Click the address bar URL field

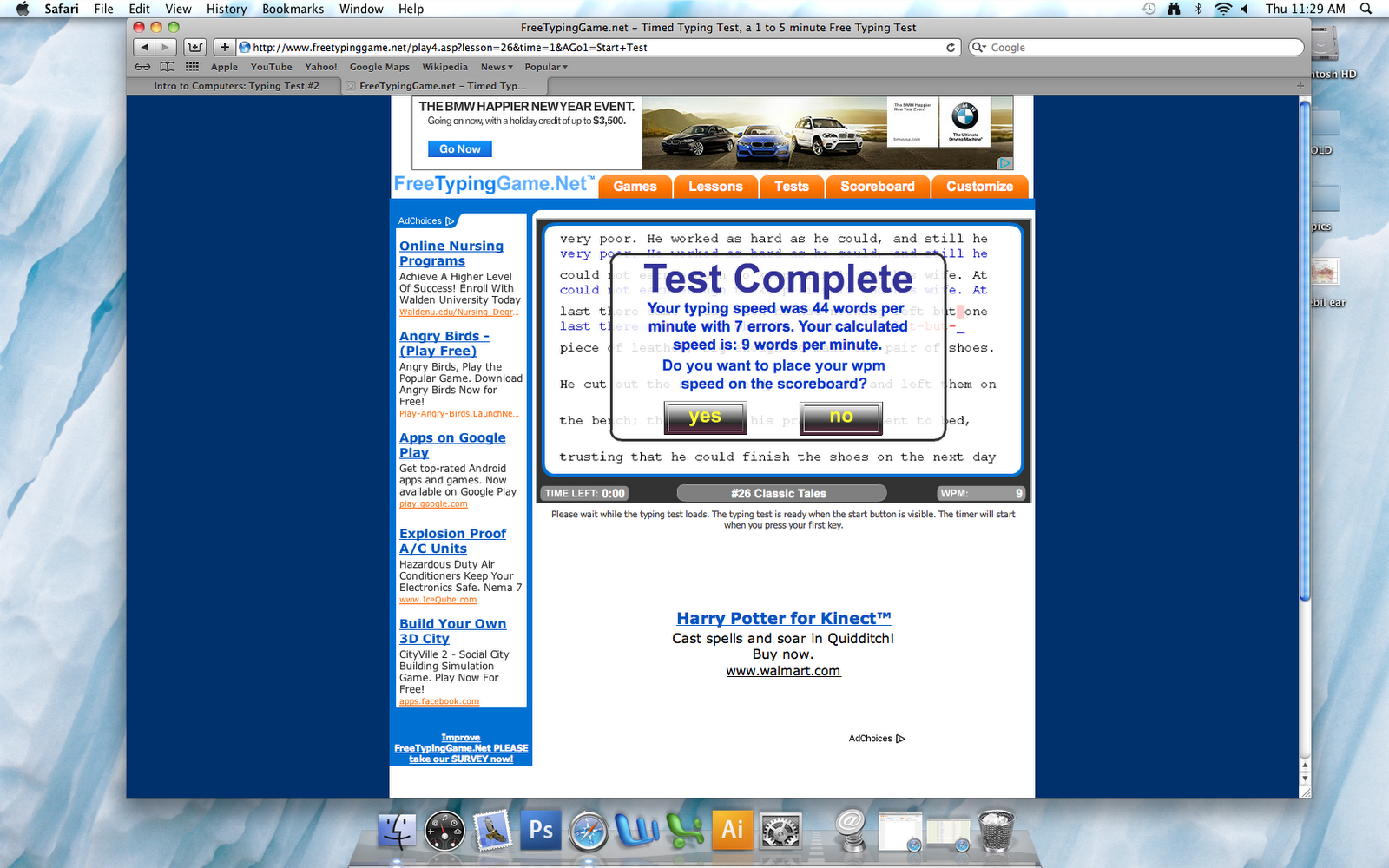point(597,48)
